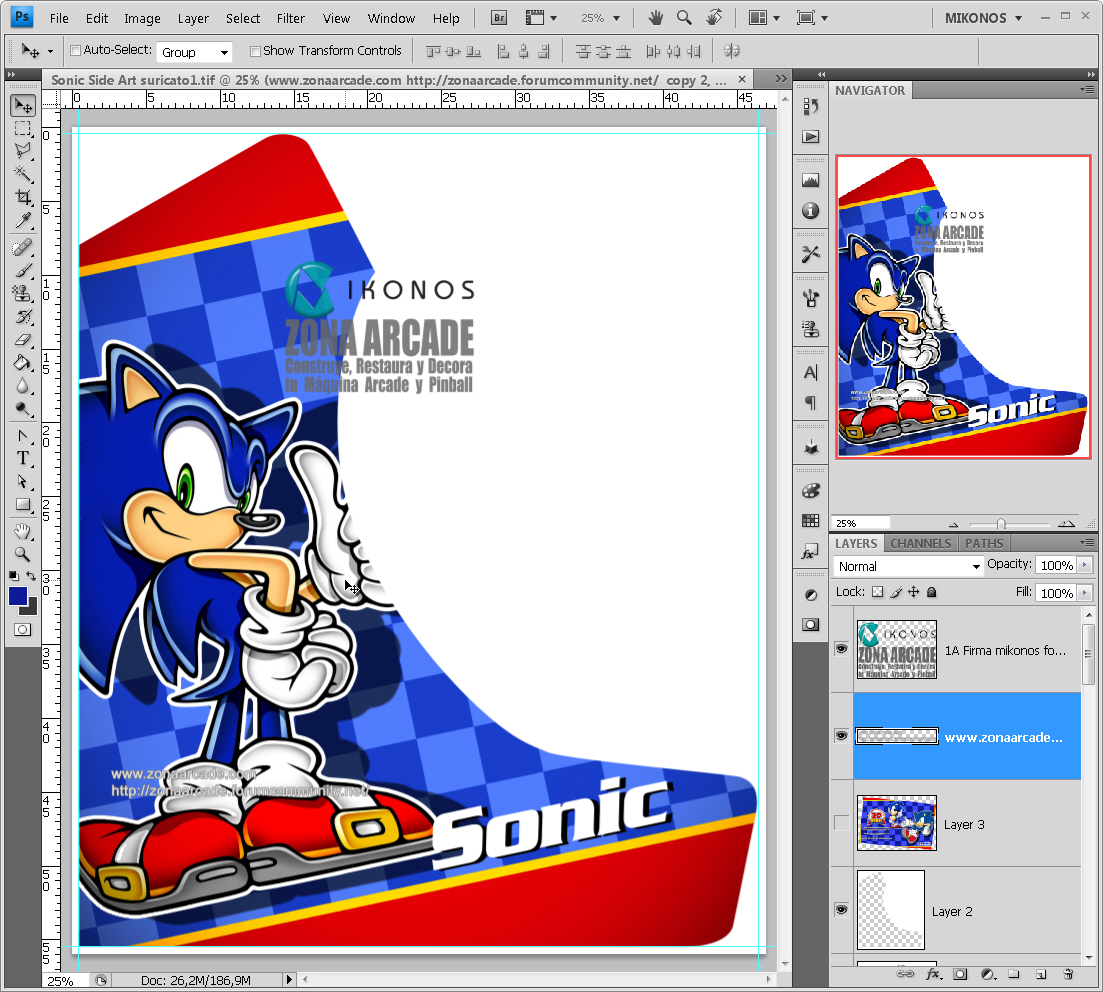Open the Layer menu
This screenshot has height=992, width=1103.
[x=193, y=18]
